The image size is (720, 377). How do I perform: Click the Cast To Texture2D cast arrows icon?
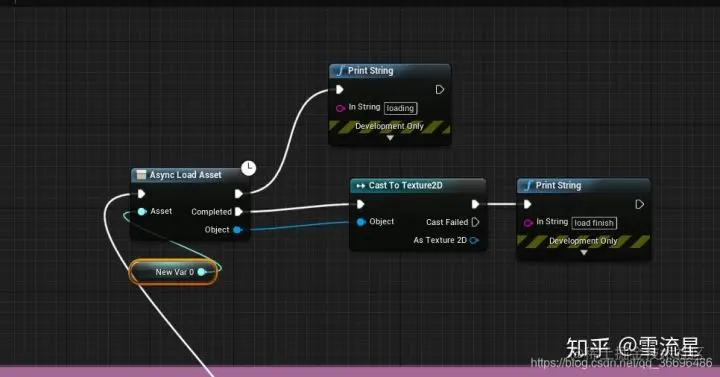pyautogui.click(x=360, y=186)
